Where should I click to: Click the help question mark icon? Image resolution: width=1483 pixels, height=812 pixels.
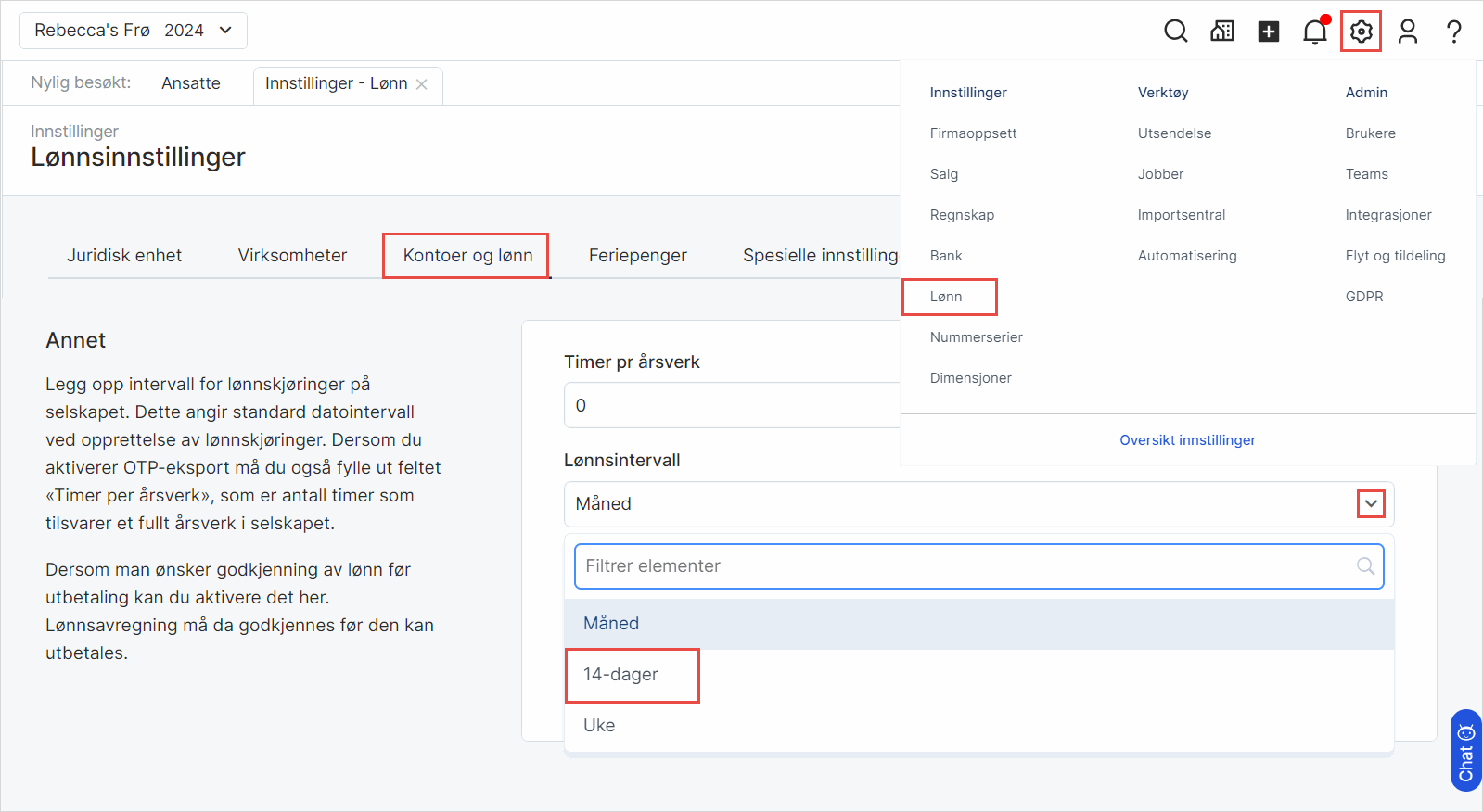[1453, 32]
